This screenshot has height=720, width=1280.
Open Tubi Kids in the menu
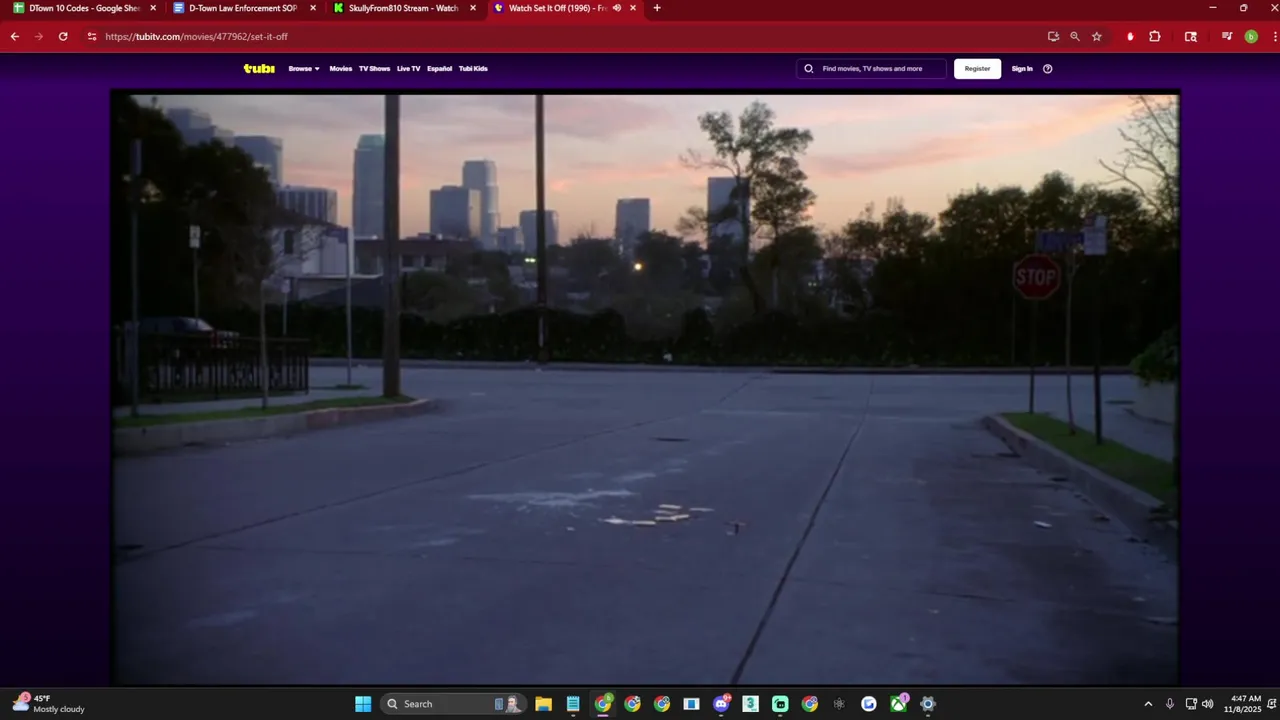[x=473, y=69]
